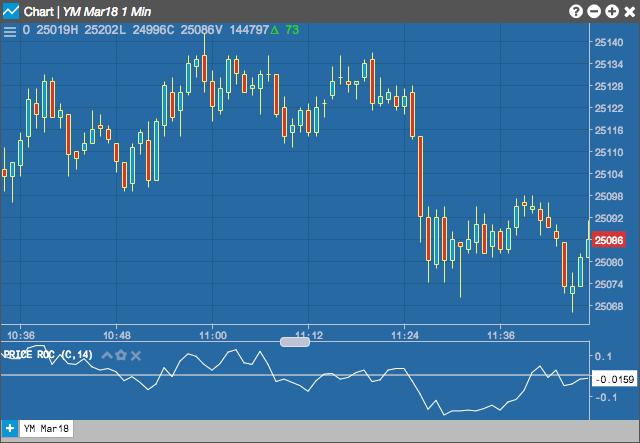Click the help question mark icon
The image size is (640, 443).
[576, 11]
